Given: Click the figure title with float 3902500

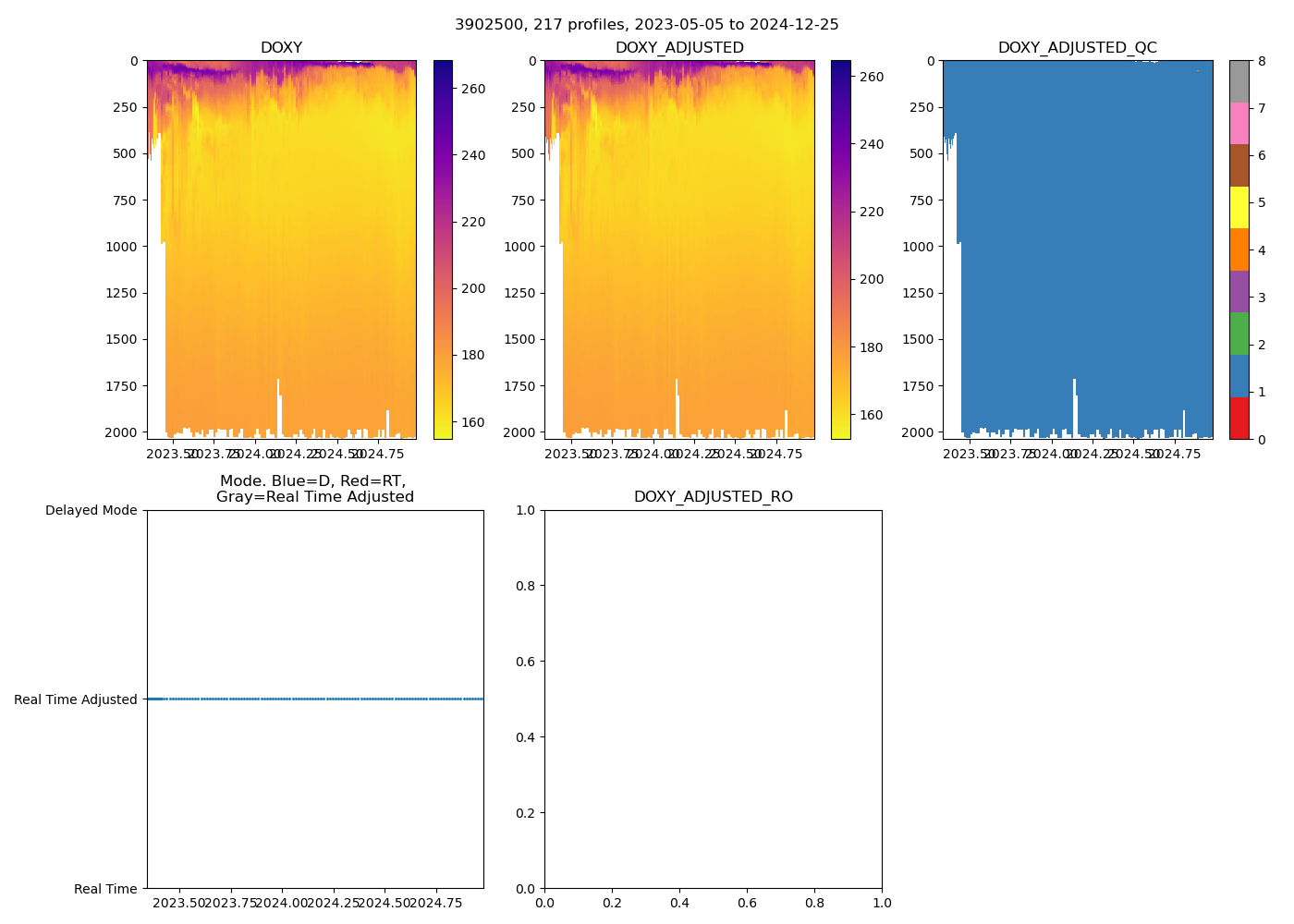Looking at the screenshot, I should pyautogui.click(x=646, y=25).
